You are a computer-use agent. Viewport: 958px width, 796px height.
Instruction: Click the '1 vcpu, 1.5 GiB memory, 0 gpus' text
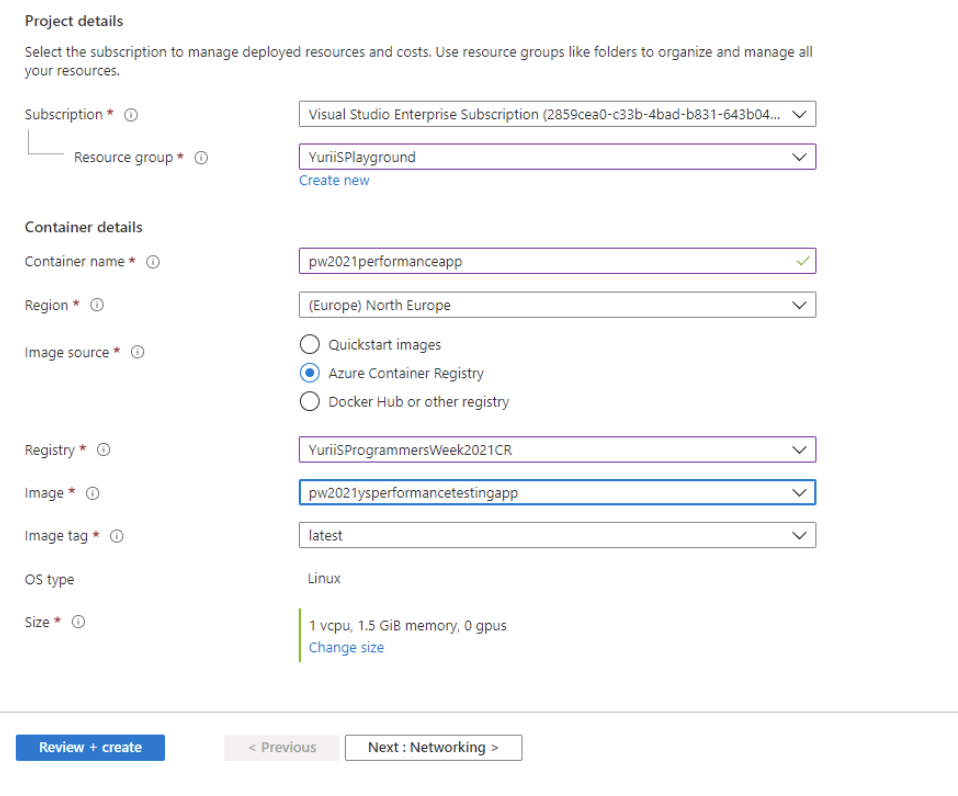click(x=408, y=626)
